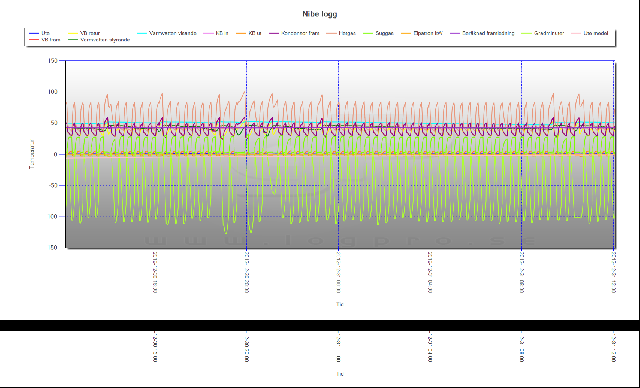
Task: Click the 100 value on y-axis
Action: point(53,92)
